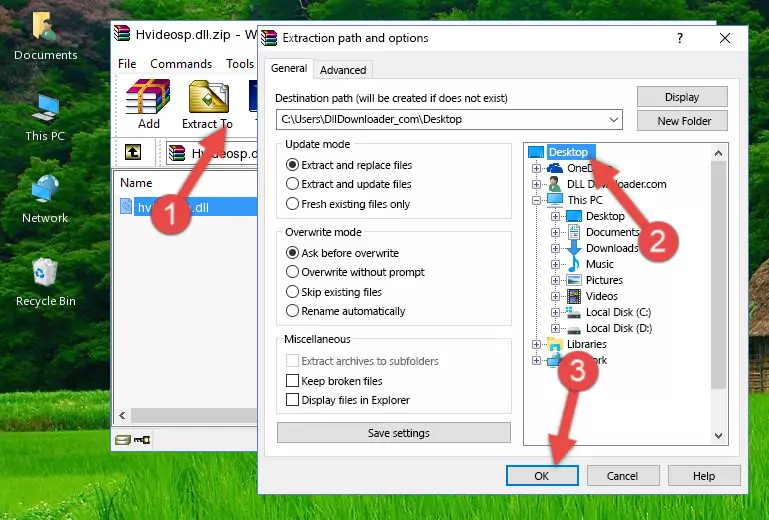769x520 pixels.
Task: Click the Libraries folder icon in tree
Action: (555, 344)
